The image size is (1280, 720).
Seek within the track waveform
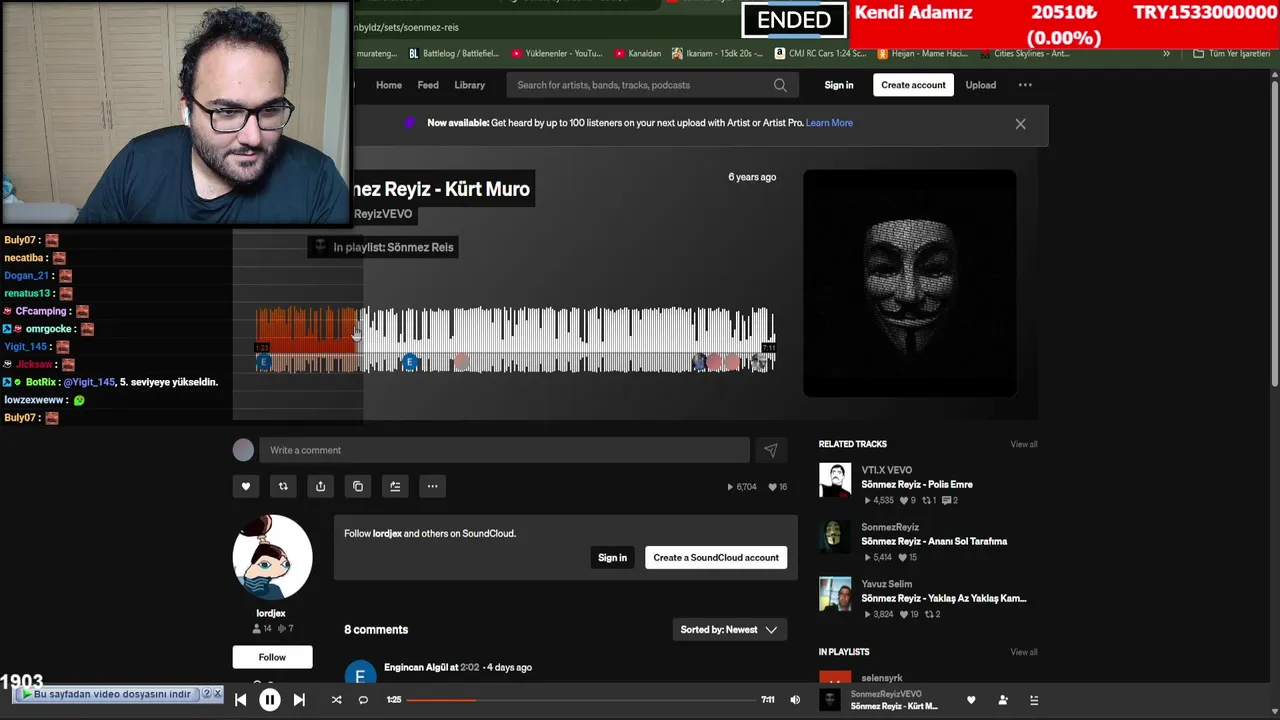pos(515,338)
